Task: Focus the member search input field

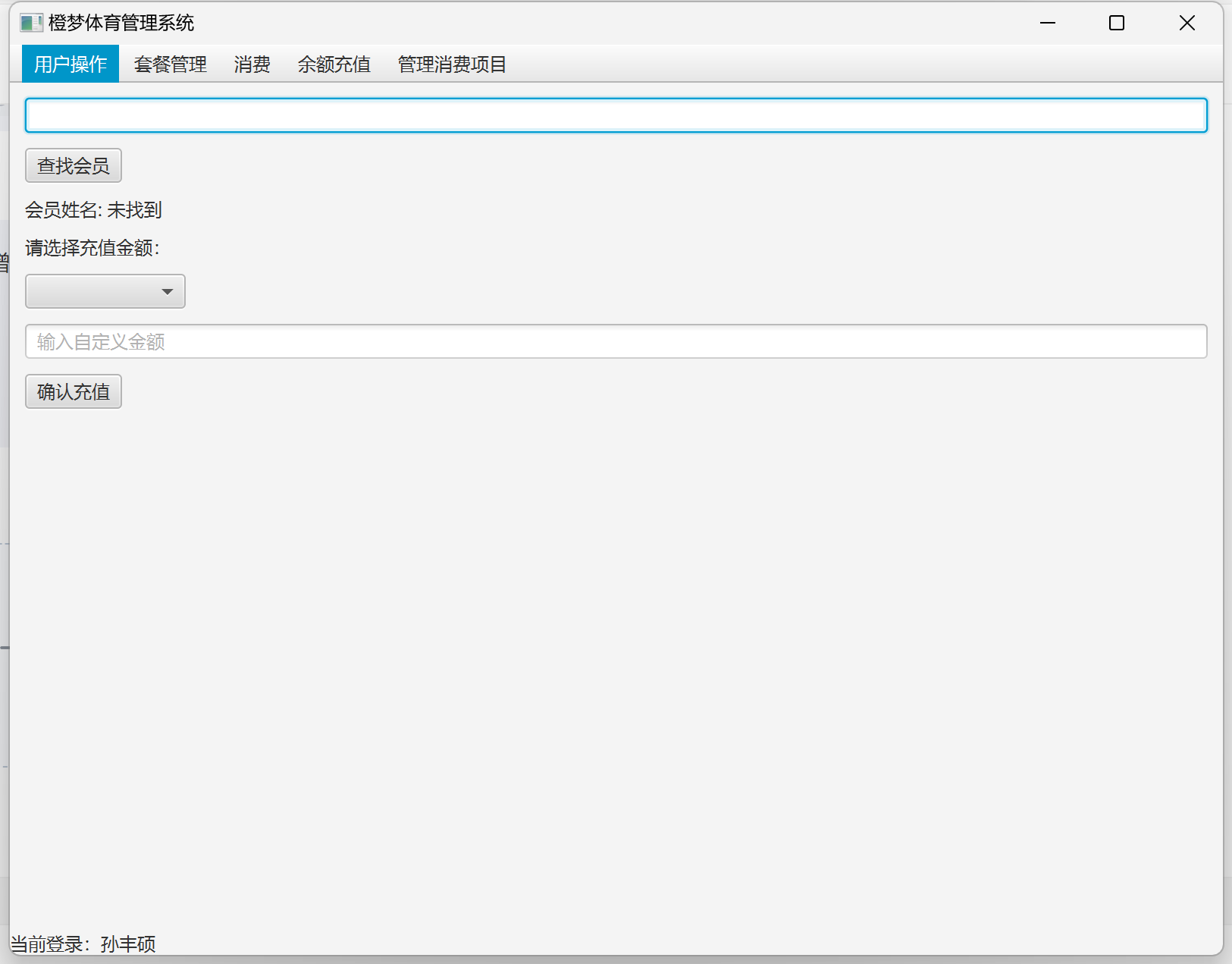Action: (x=616, y=115)
